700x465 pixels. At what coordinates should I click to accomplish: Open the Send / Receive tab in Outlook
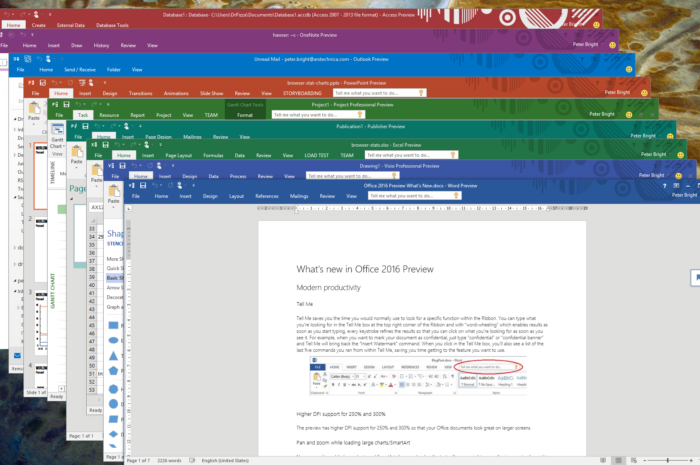click(x=79, y=70)
